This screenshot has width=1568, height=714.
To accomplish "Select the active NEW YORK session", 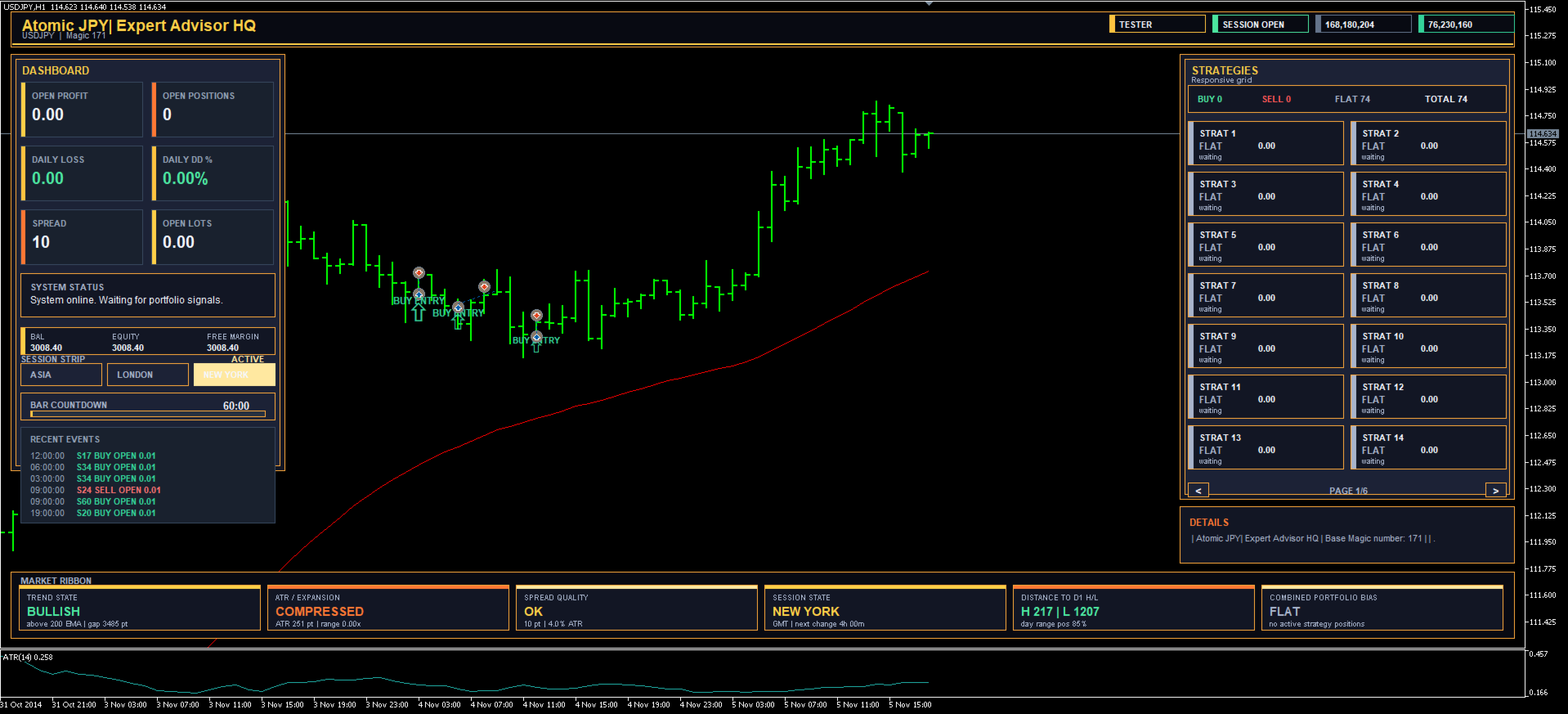I will click(235, 375).
